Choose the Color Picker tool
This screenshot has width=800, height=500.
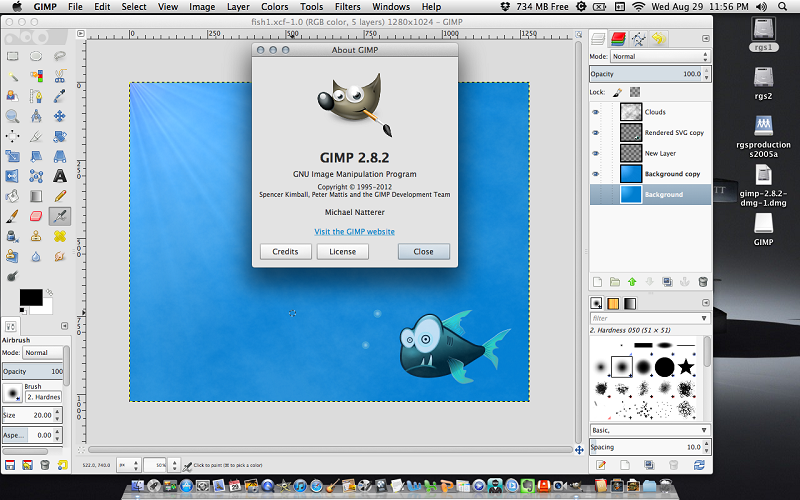click(x=60, y=96)
